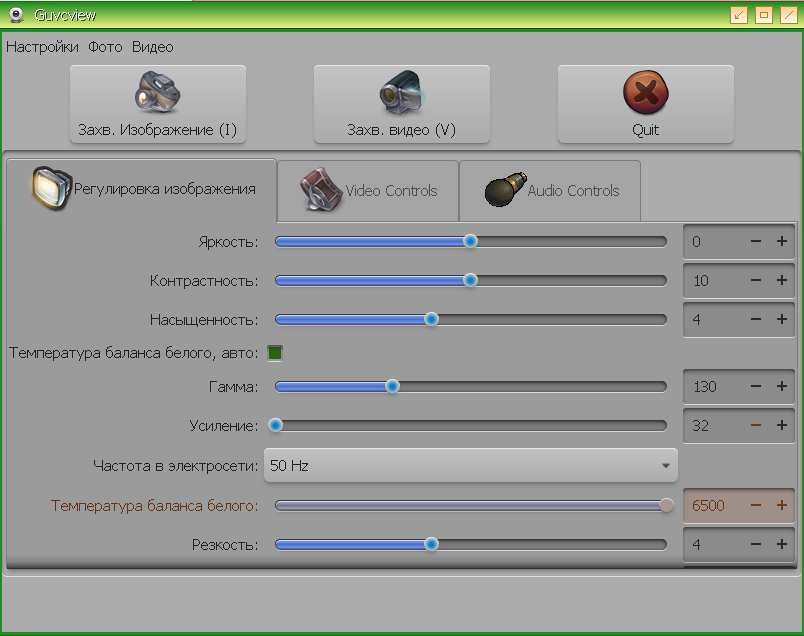Open the Видео menu
The width and height of the screenshot is (804, 636).
153,47
